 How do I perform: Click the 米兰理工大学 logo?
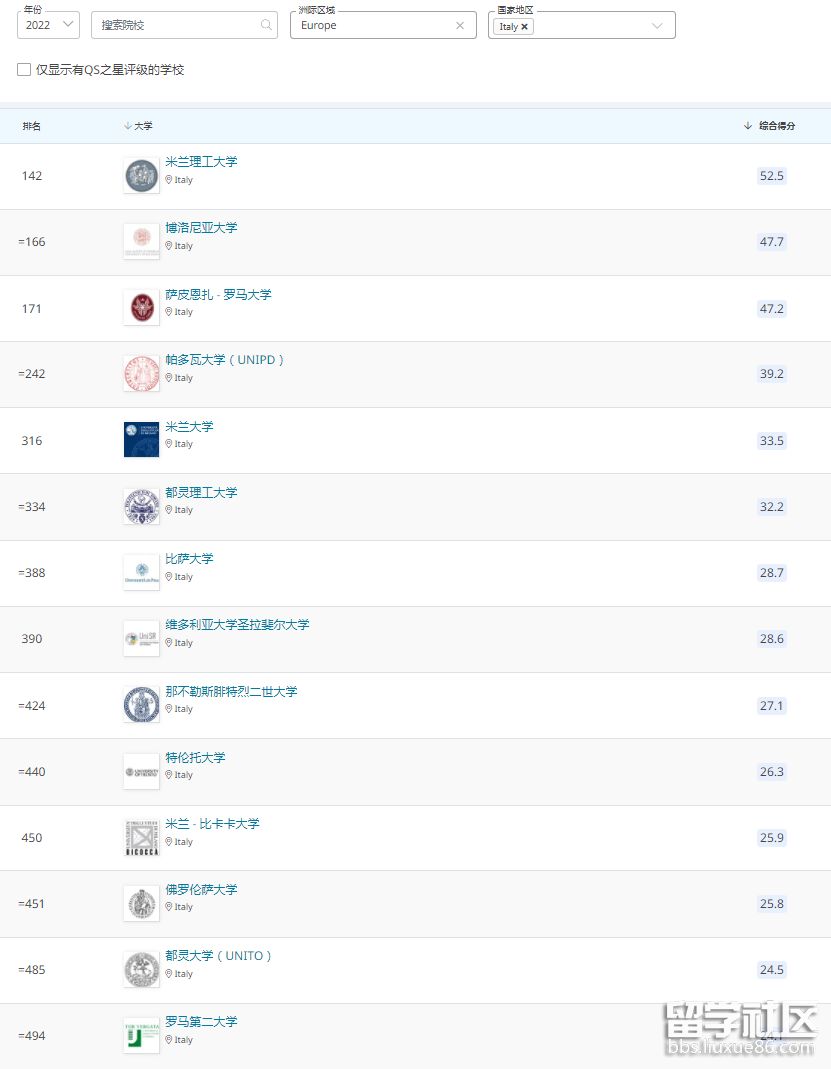141,176
